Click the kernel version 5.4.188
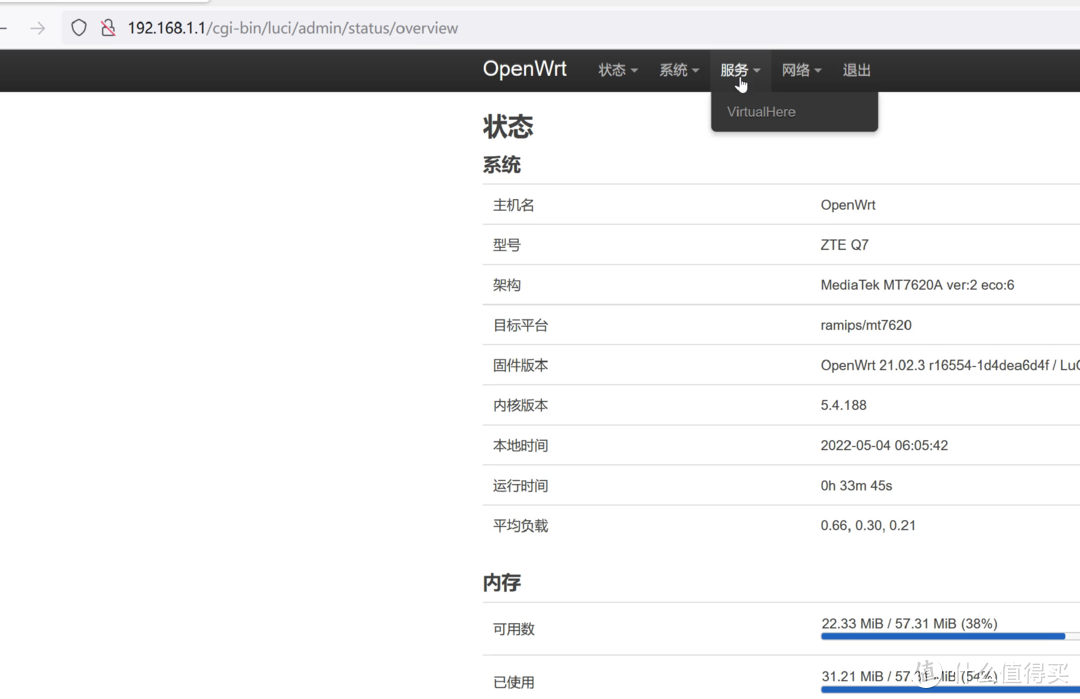Viewport: 1080px width, 699px height. [x=841, y=404]
